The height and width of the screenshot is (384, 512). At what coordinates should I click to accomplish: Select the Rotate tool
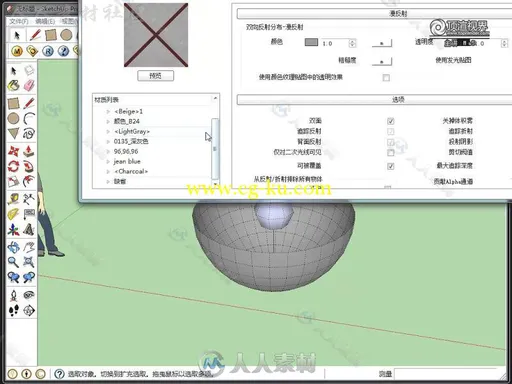tap(14, 166)
